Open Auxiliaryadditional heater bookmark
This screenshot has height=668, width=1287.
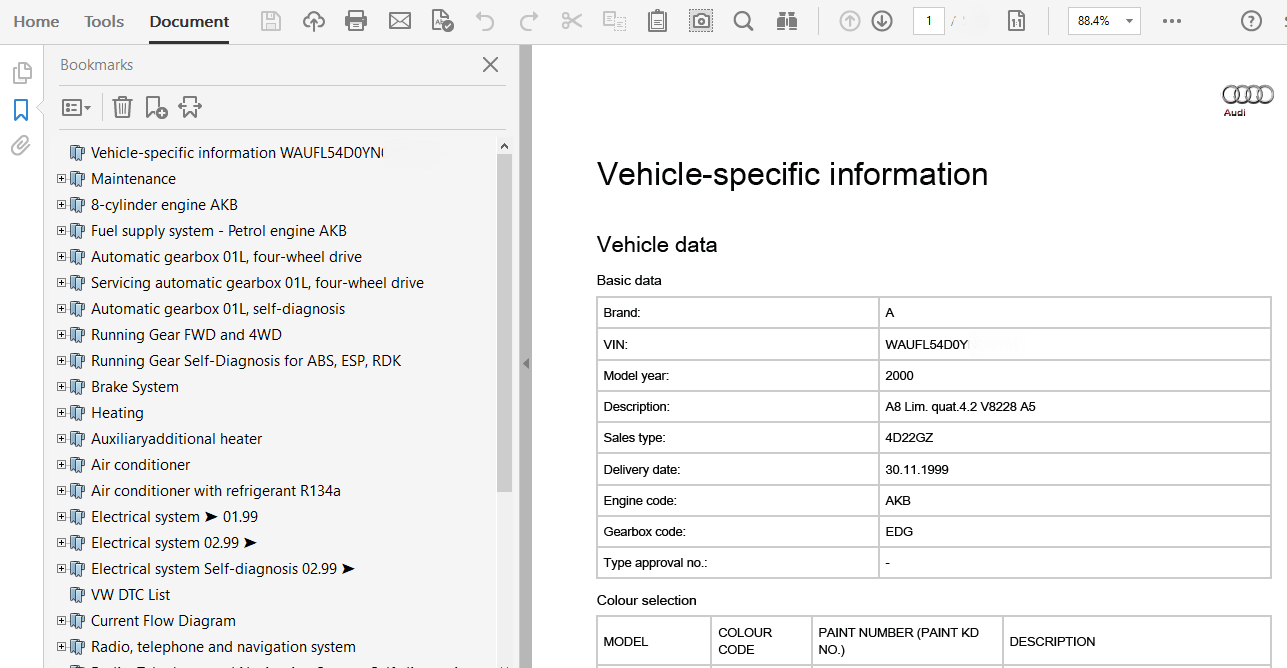click(x=176, y=439)
